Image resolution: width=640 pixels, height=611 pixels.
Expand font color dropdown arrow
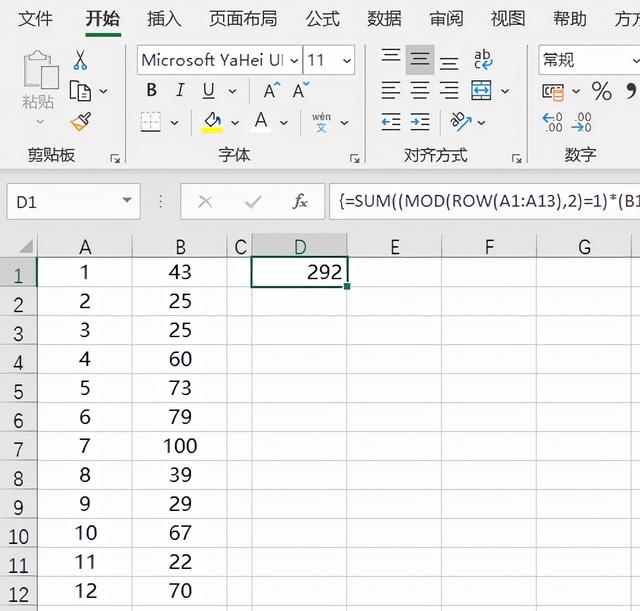pyautogui.click(x=284, y=122)
